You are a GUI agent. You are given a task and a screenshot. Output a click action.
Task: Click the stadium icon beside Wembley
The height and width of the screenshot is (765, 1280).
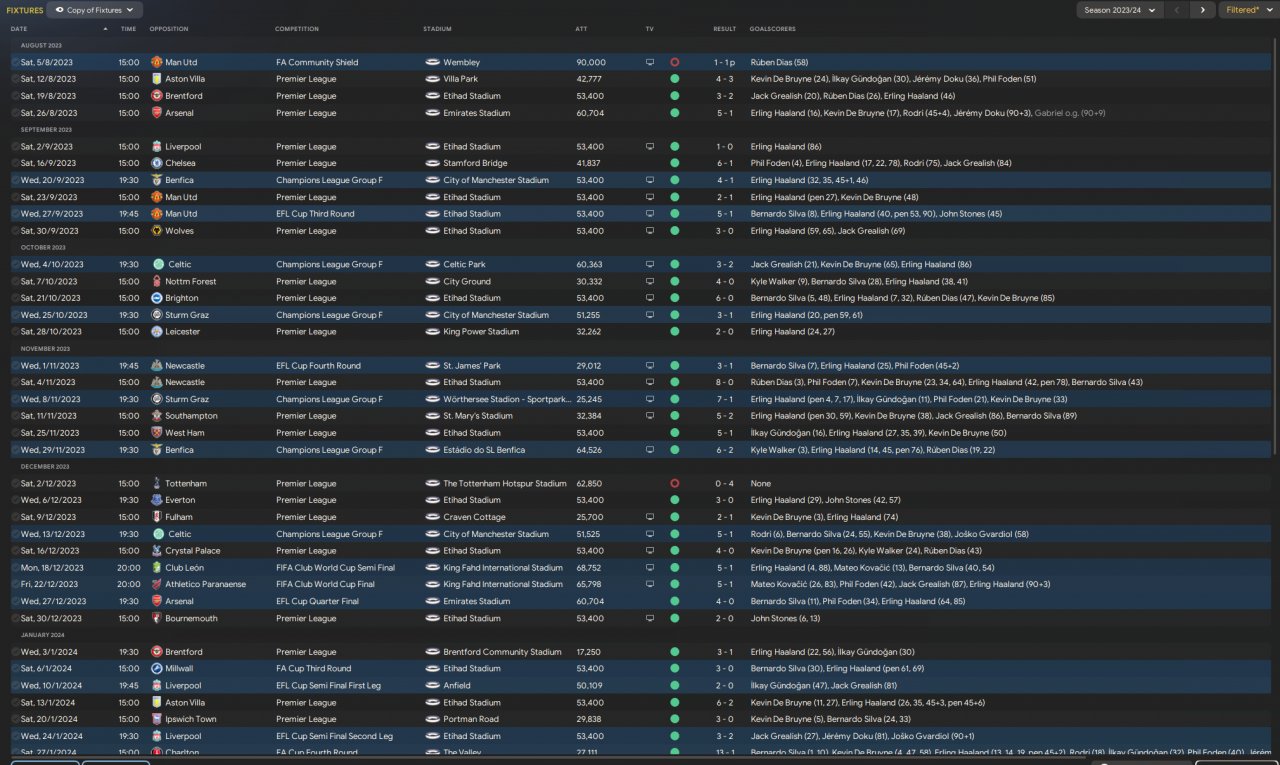[x=432, y=62]
